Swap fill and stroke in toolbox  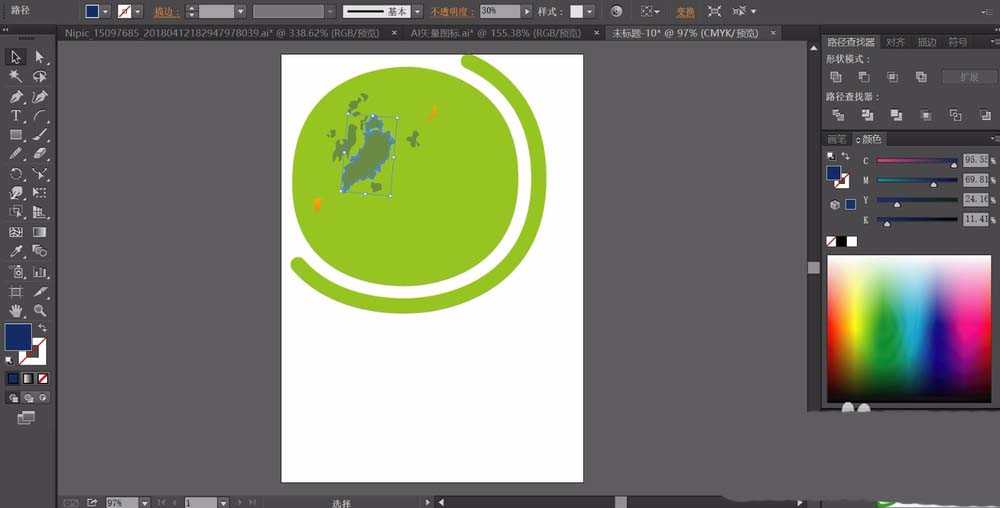[x=43, y=328]
